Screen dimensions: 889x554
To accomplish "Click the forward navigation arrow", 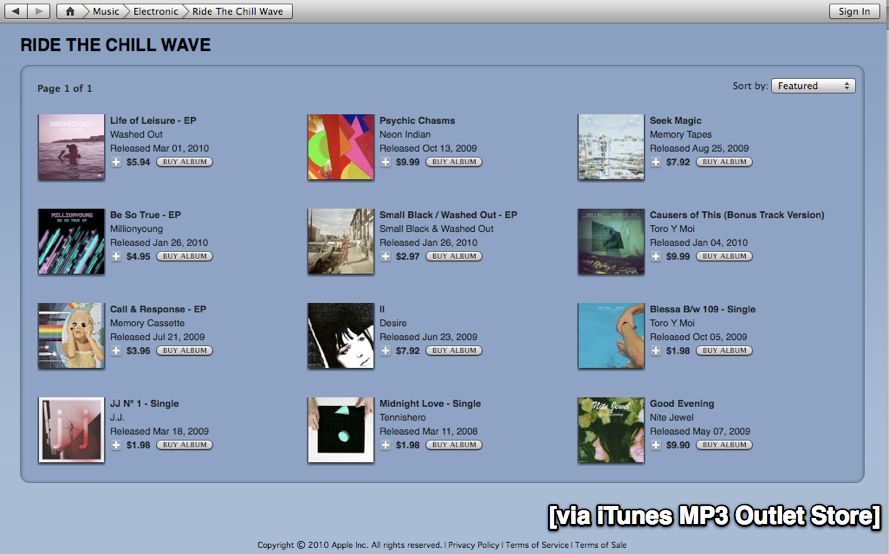I will click(38, 11).
